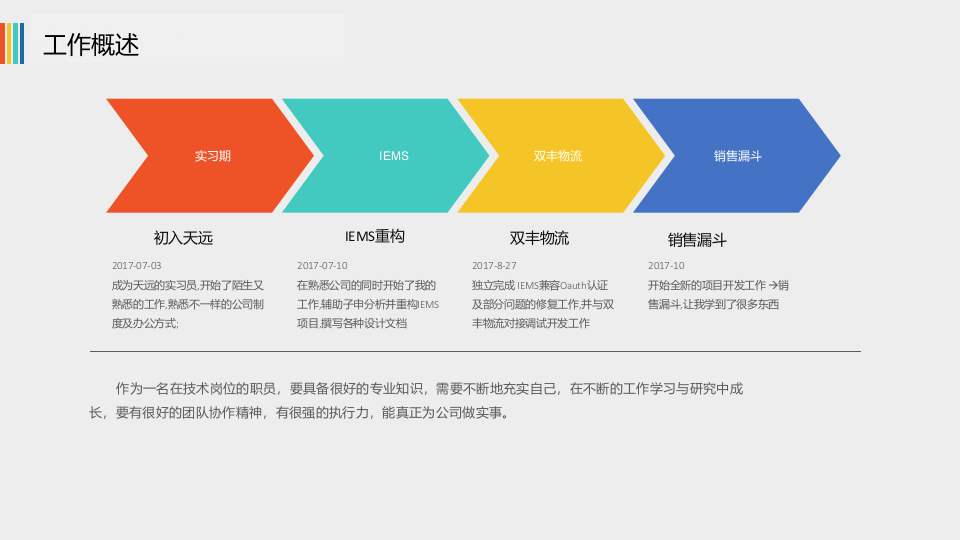Click the date 2017-07-10
Image resolution: width=960 pixels, height=540 pixels.
click(322, 266)
